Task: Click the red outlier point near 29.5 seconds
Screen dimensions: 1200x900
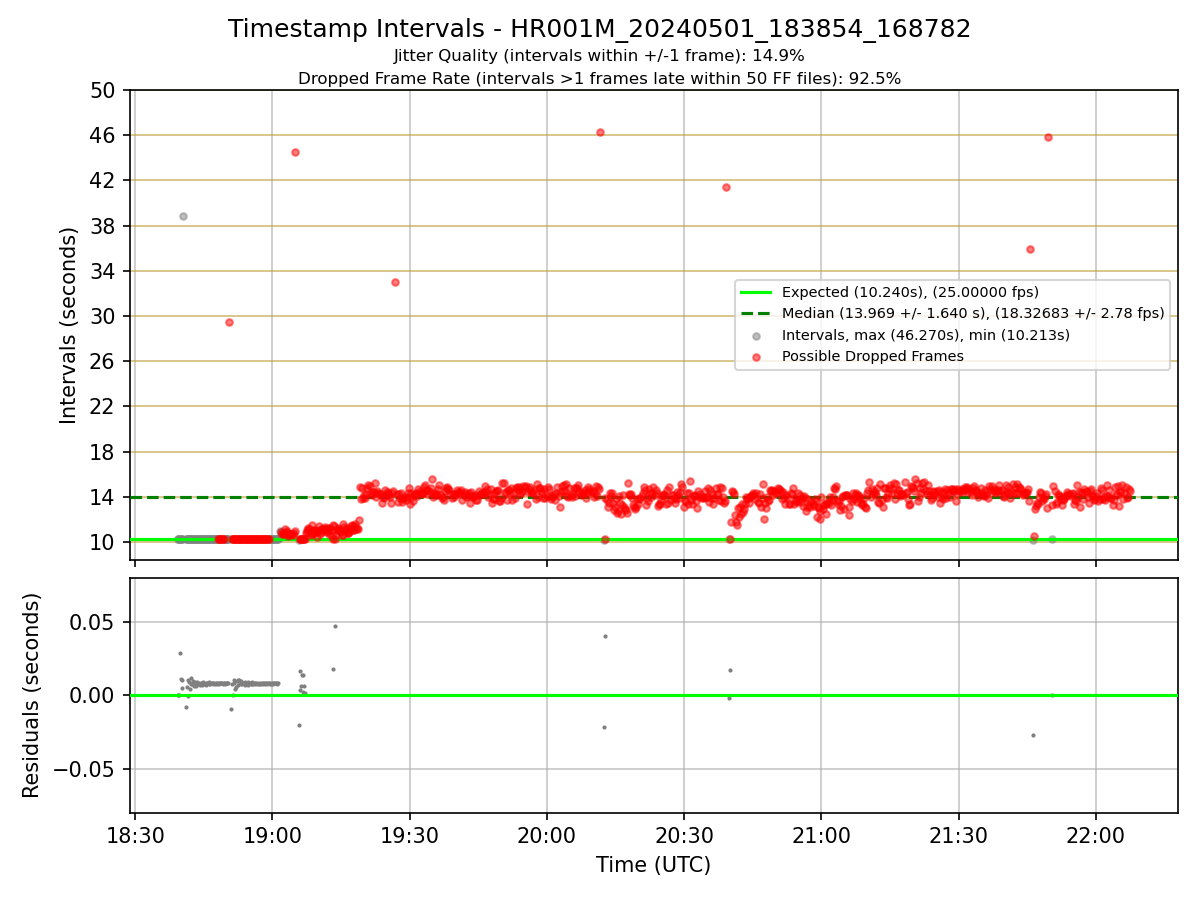Action: click(x=229, y=322)
